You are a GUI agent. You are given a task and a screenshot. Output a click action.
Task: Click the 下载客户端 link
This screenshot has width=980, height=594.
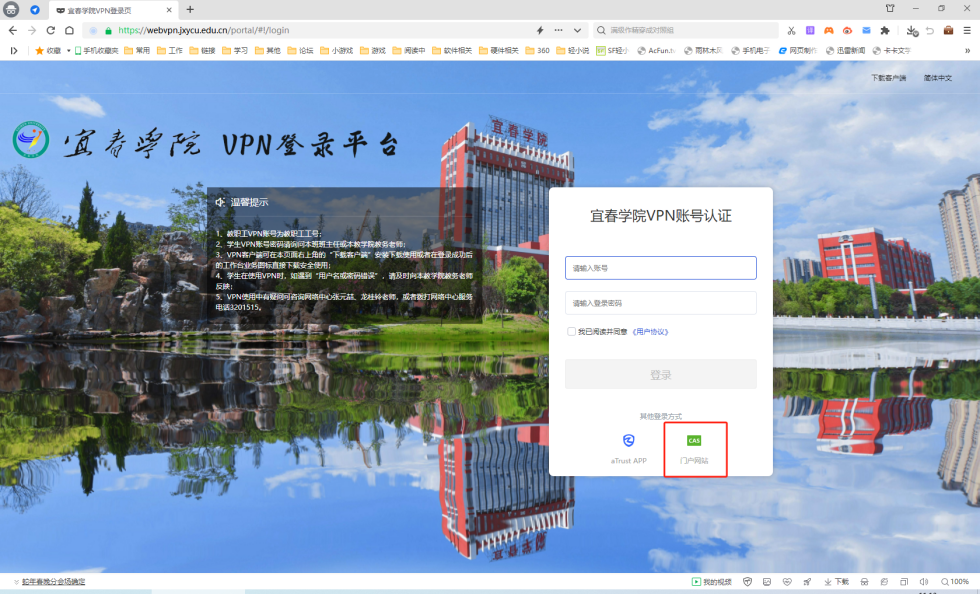[x=887, y=77]
